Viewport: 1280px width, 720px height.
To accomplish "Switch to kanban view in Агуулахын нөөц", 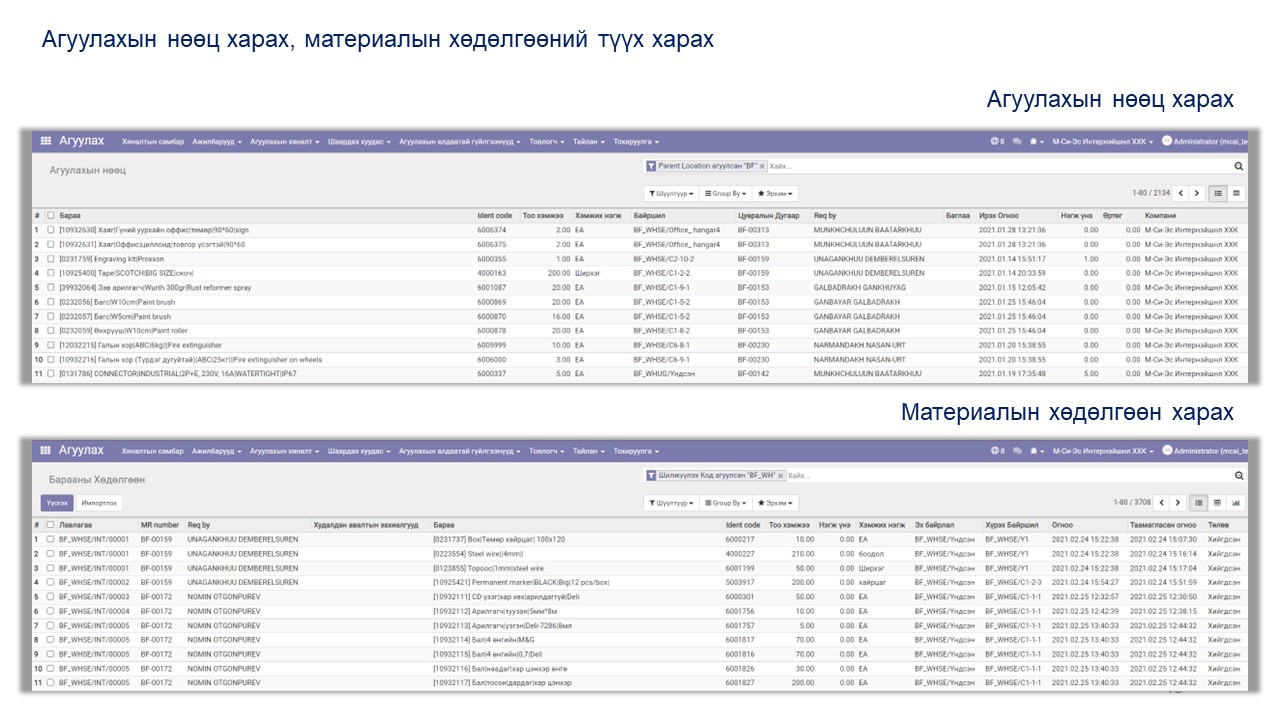I will pos(1236,193).
